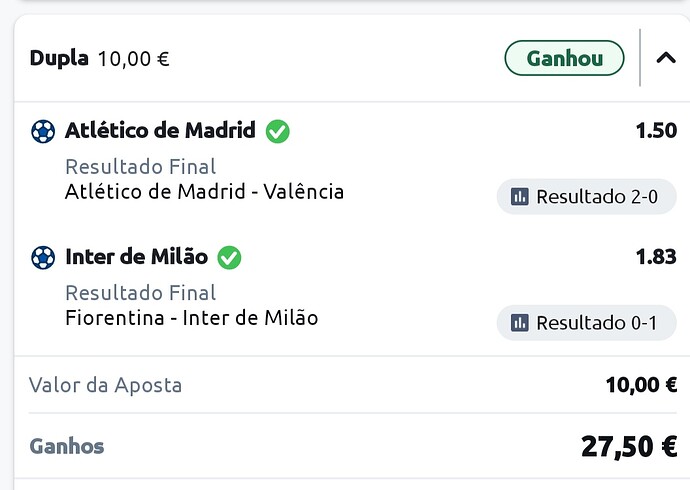Click the Ganhos 27,50 € amount
This screenshot has height=490, width=690.
(629, 446)
